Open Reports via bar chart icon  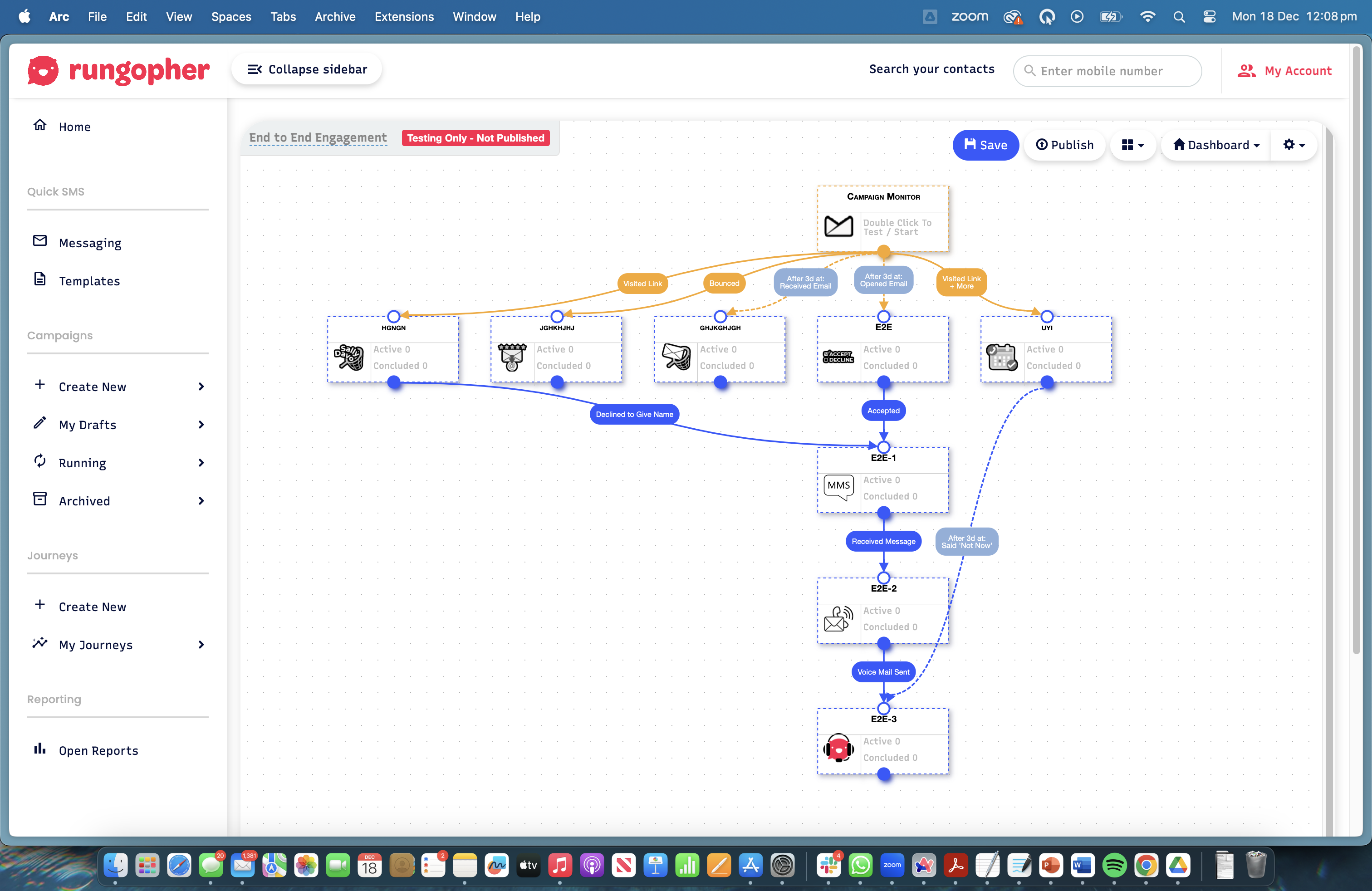40,749
